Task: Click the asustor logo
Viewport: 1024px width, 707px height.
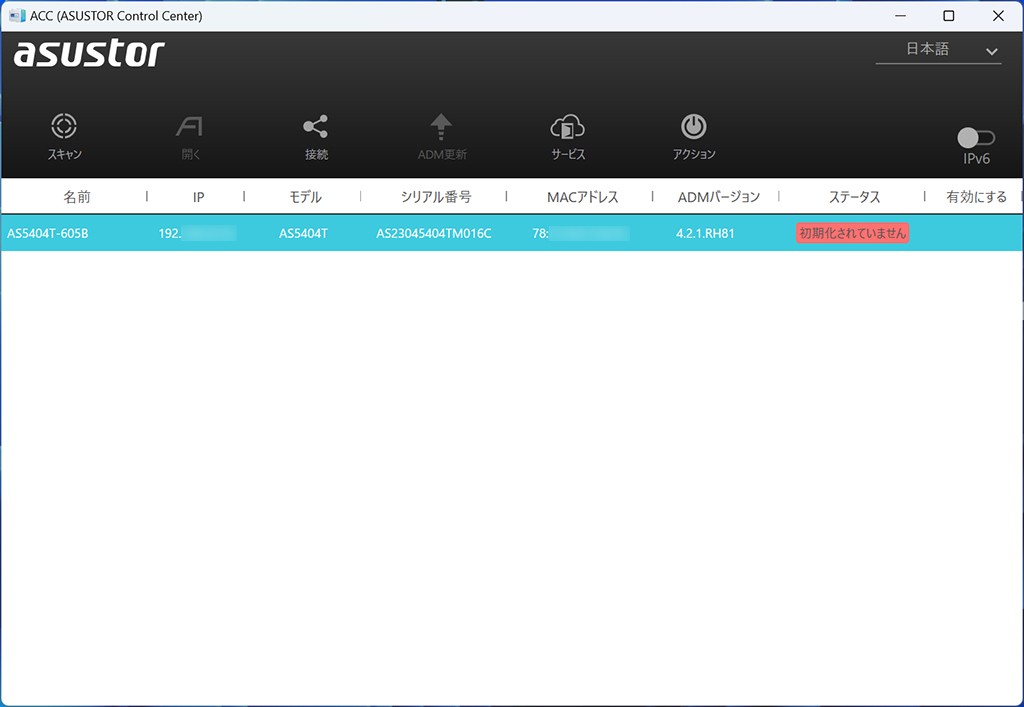Action: click(89, 54)
